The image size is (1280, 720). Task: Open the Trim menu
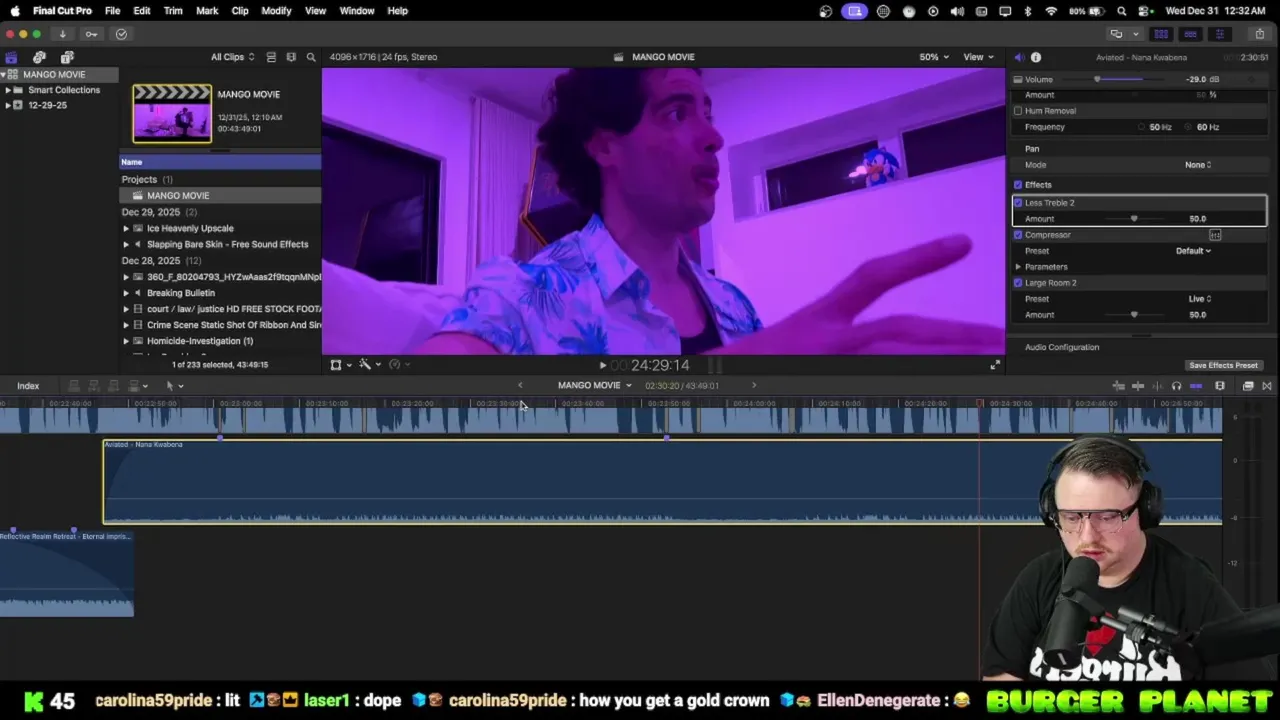pyautogui.click(x=173, y=11)
